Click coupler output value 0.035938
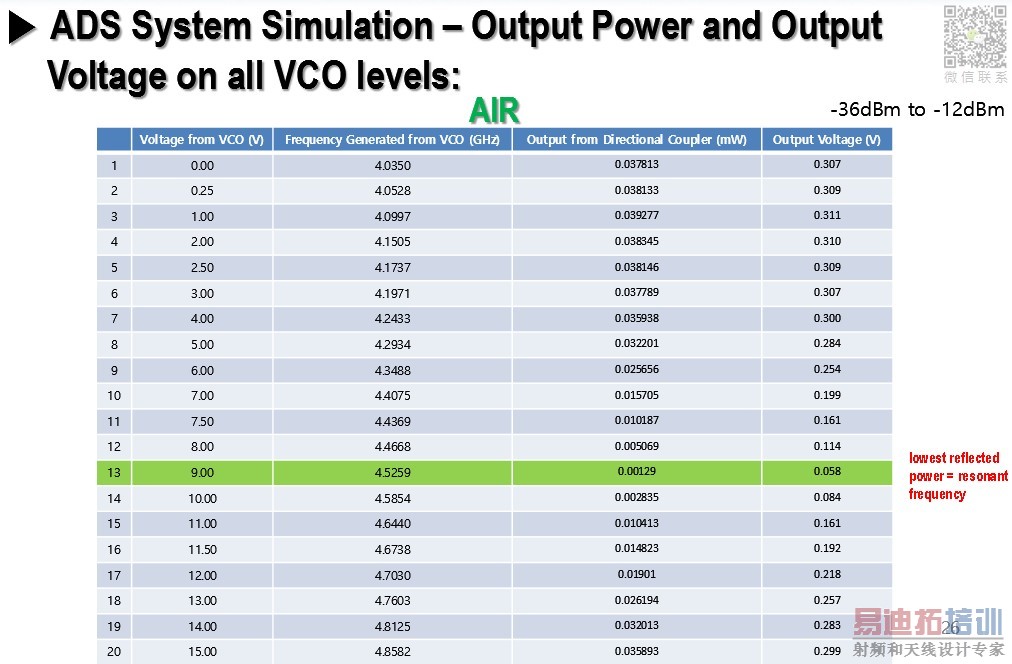 point(636,317)
